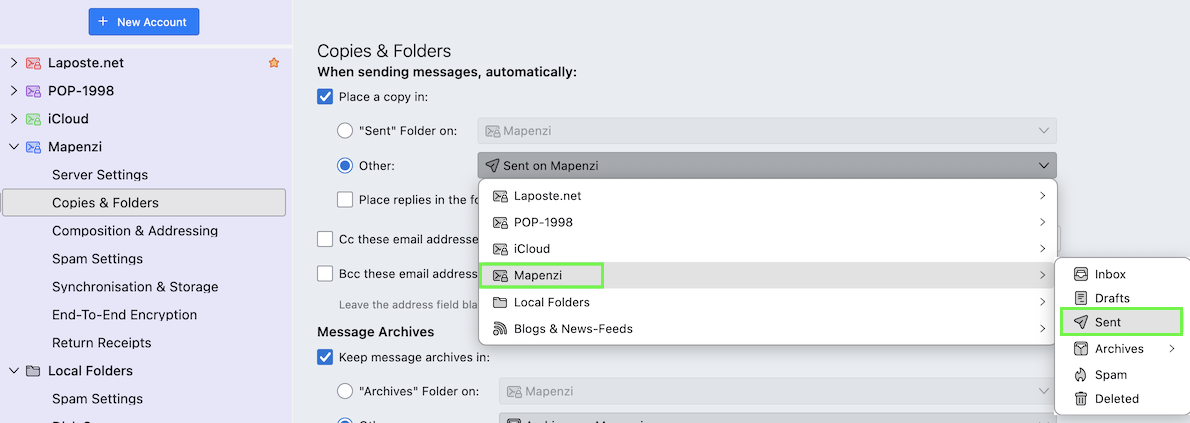This screenshot has width=1190, height=423.
Task: Click the iCloud account icon in sidebar
Action: point(33,119)
